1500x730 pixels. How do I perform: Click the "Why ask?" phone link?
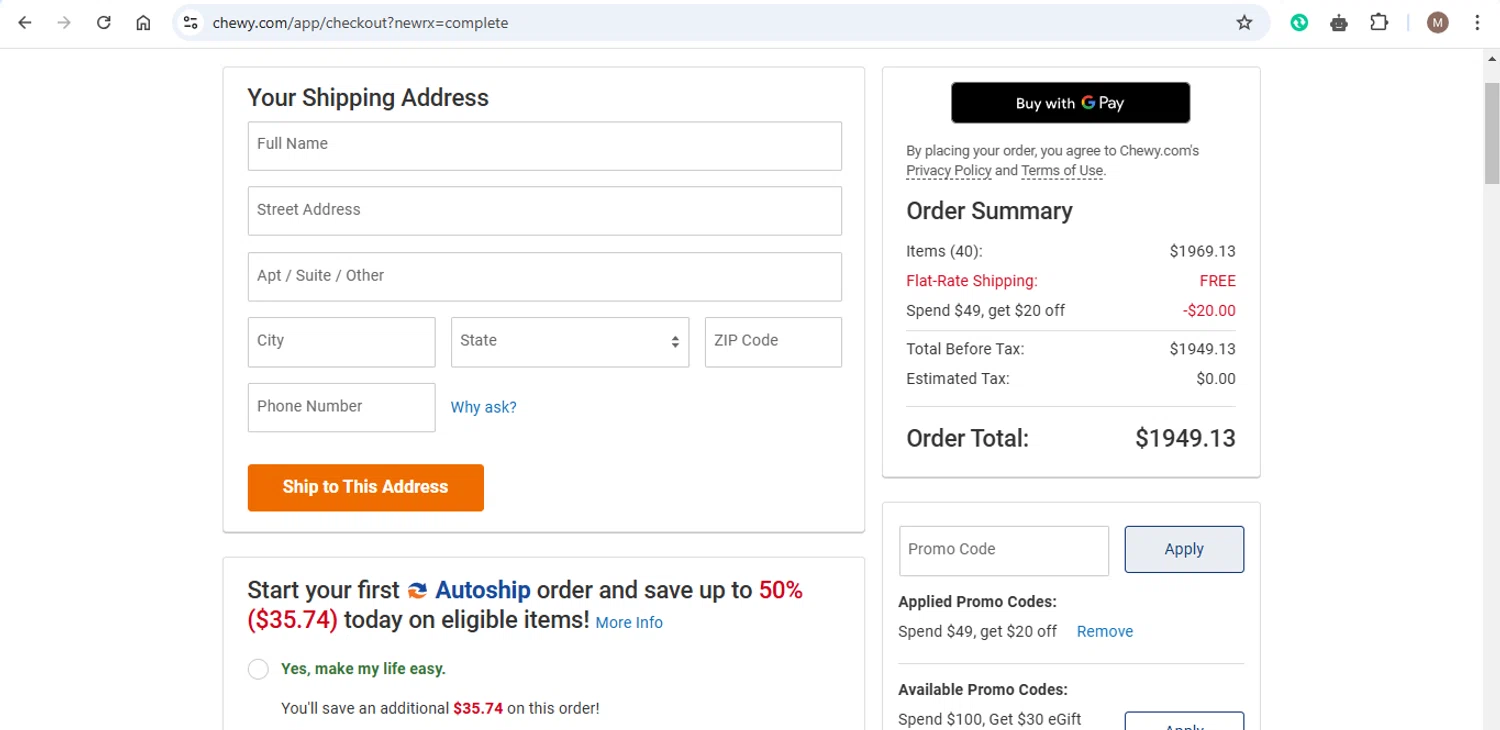tap(483, 407)
